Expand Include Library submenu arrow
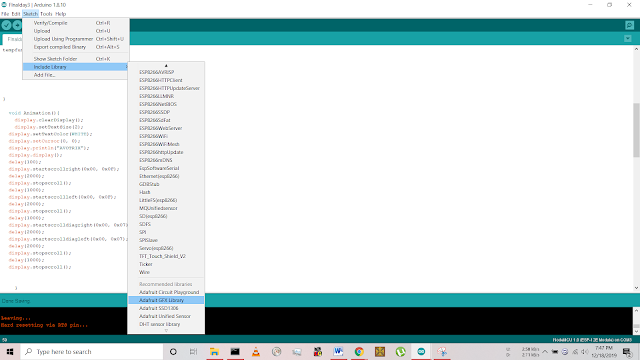The height and width of the screenshot is (360, 640). 127,67
